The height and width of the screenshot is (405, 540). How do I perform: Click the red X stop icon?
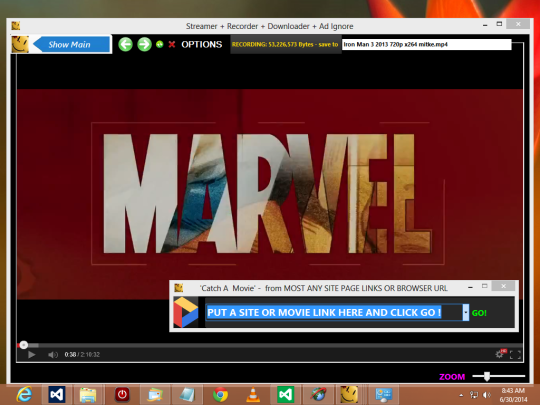point(172,44)
